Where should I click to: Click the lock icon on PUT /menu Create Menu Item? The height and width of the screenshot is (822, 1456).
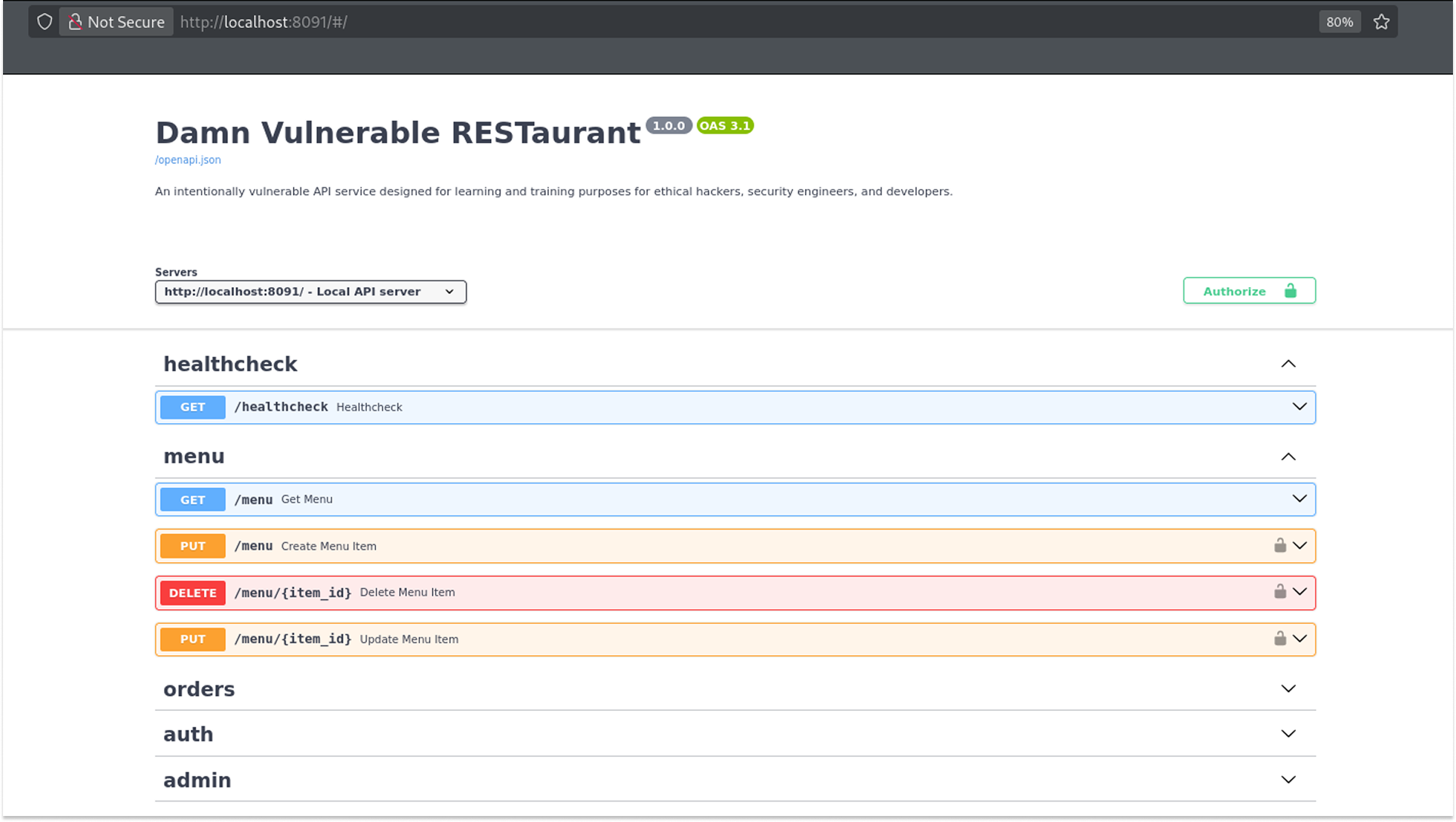pyautogui.click(x=1280, y=545)
